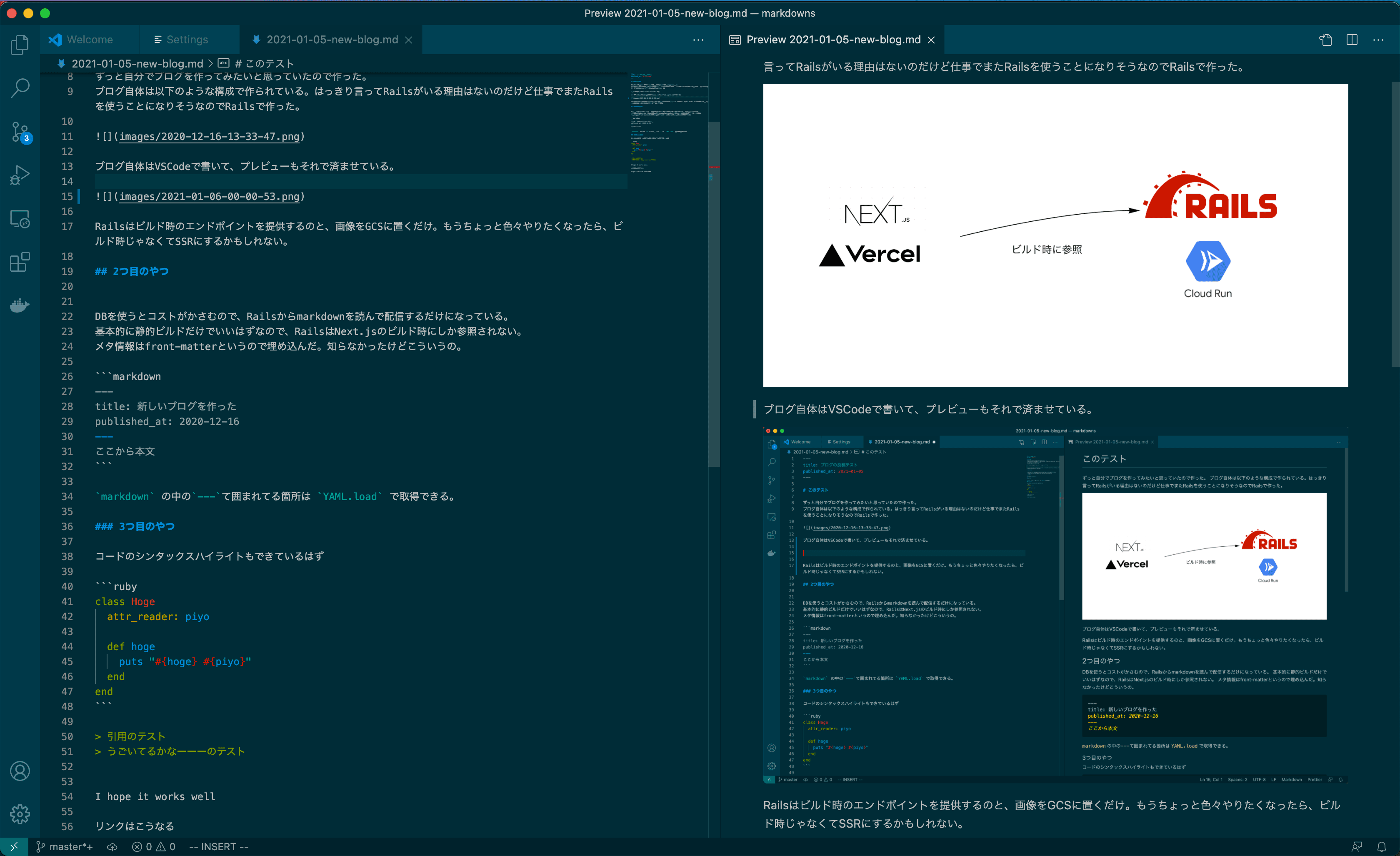Click breadcrumb symbol '# このテスト'

(x=264, y=64)
